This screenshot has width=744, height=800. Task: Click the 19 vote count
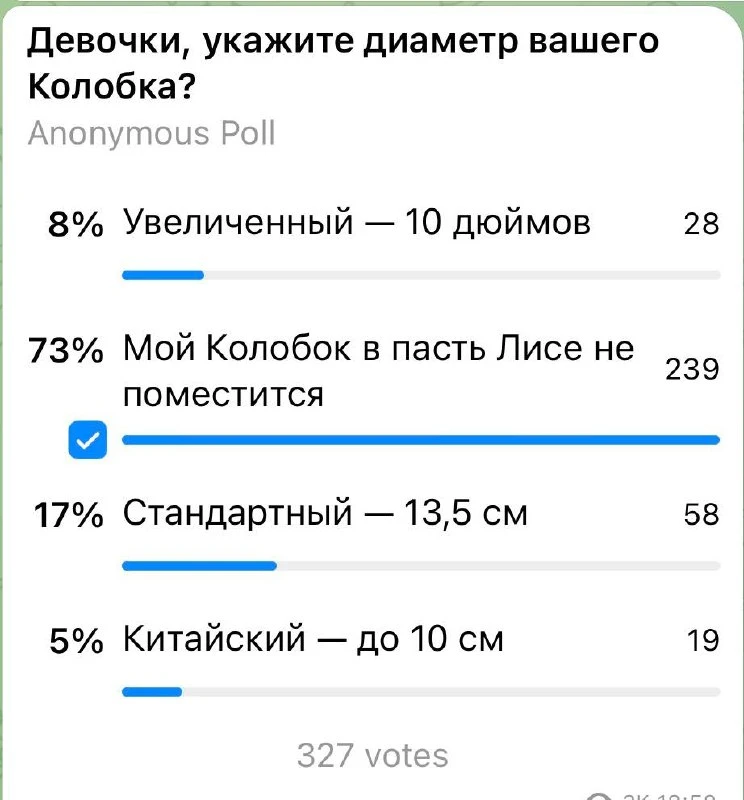click(x=703, y=640)
